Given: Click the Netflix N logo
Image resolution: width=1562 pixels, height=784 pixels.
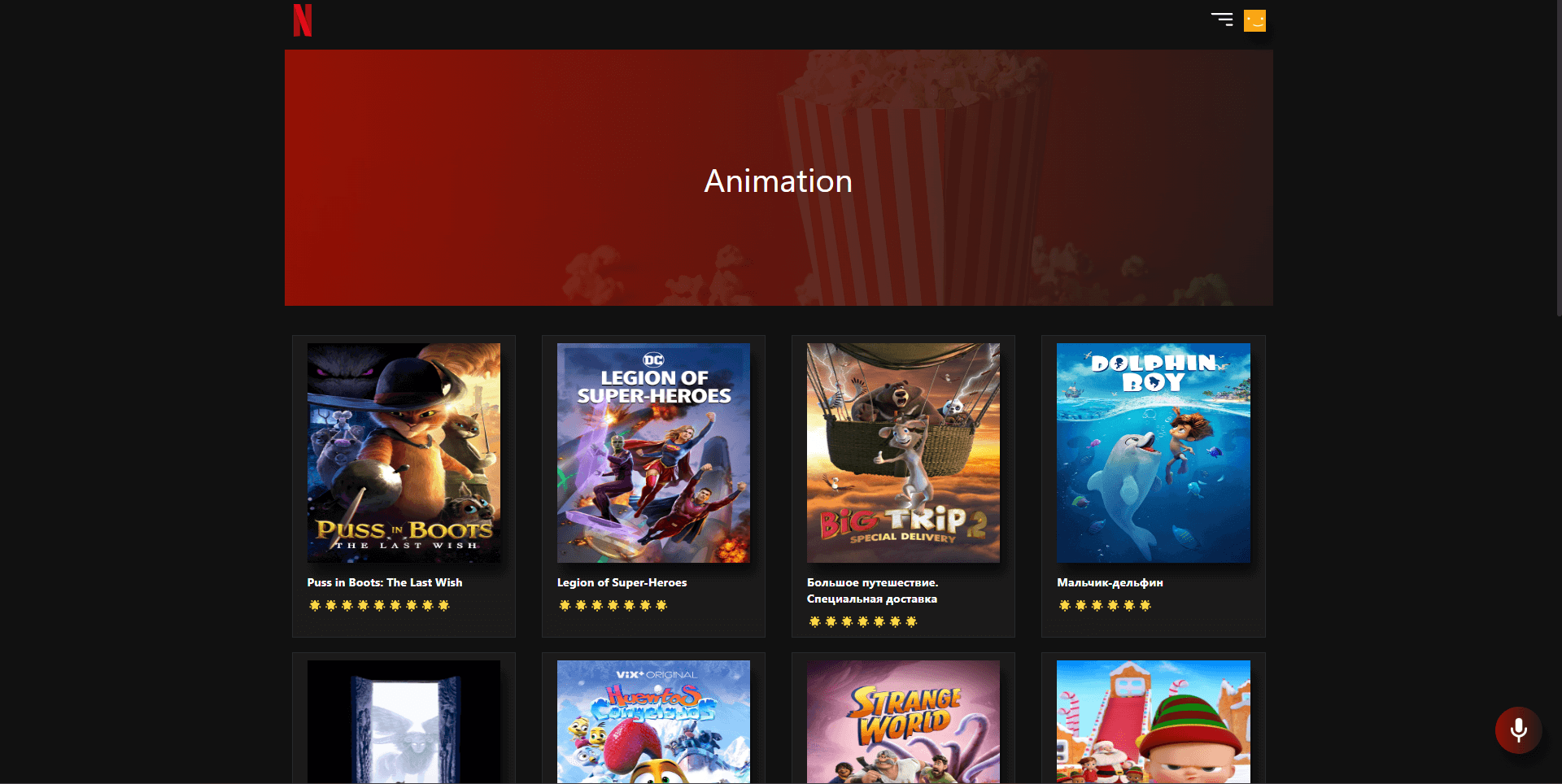Looking at the screenshot, I should pyautogui.click(x=303, y=20).
